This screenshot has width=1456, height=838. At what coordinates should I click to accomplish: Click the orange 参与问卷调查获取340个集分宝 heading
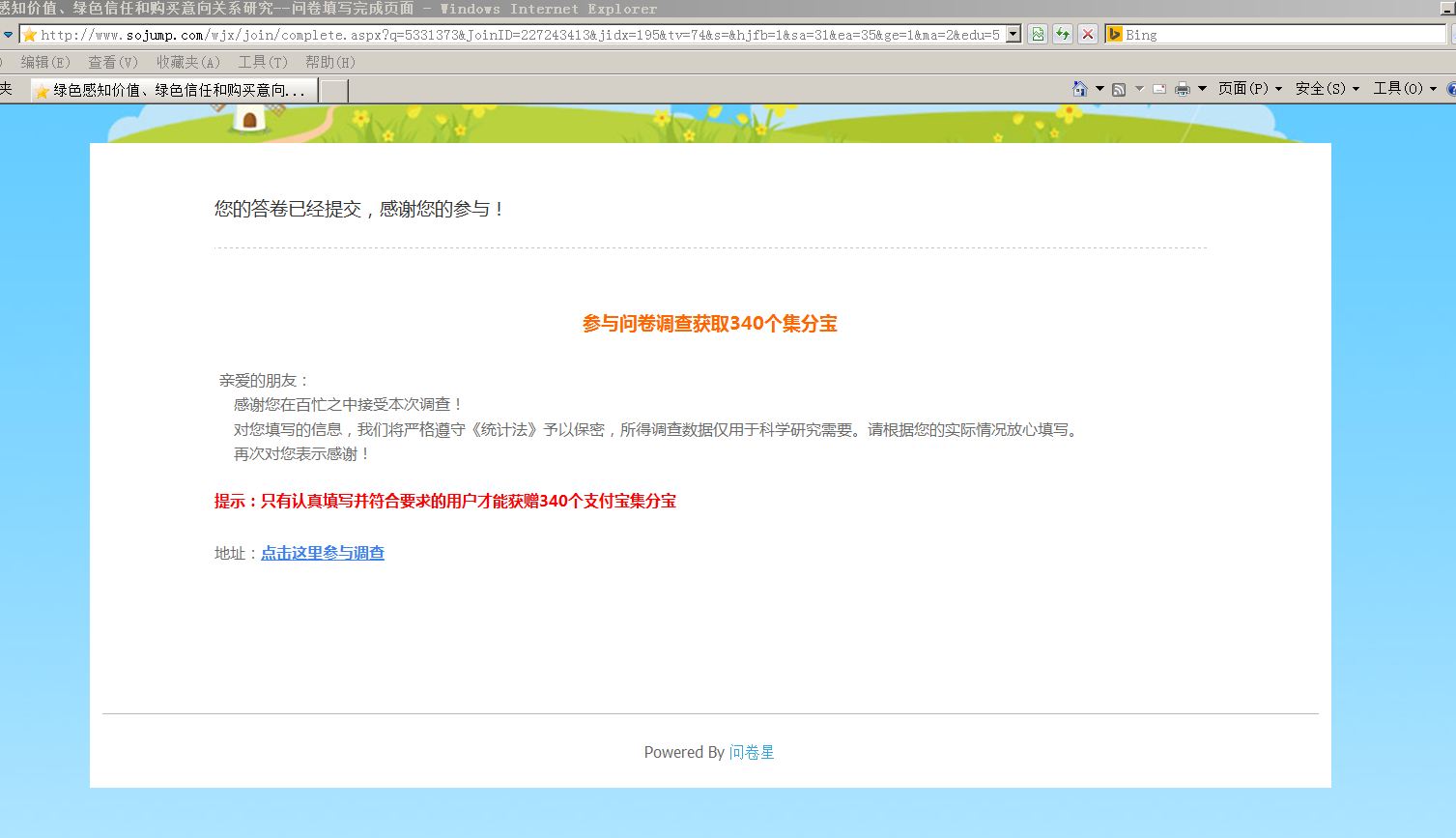710,324
